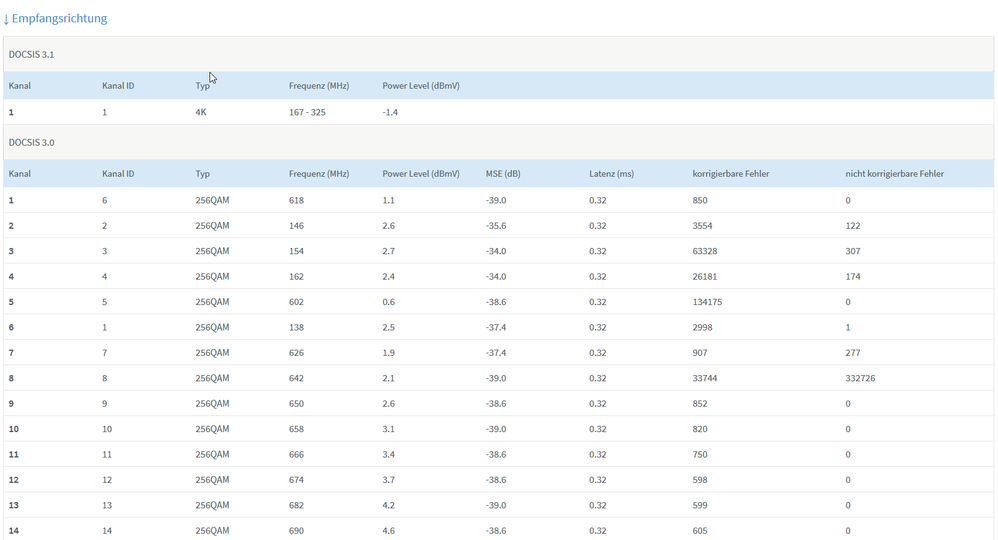
Task: Click correctable errors value 2998
Action: [703, 327]
